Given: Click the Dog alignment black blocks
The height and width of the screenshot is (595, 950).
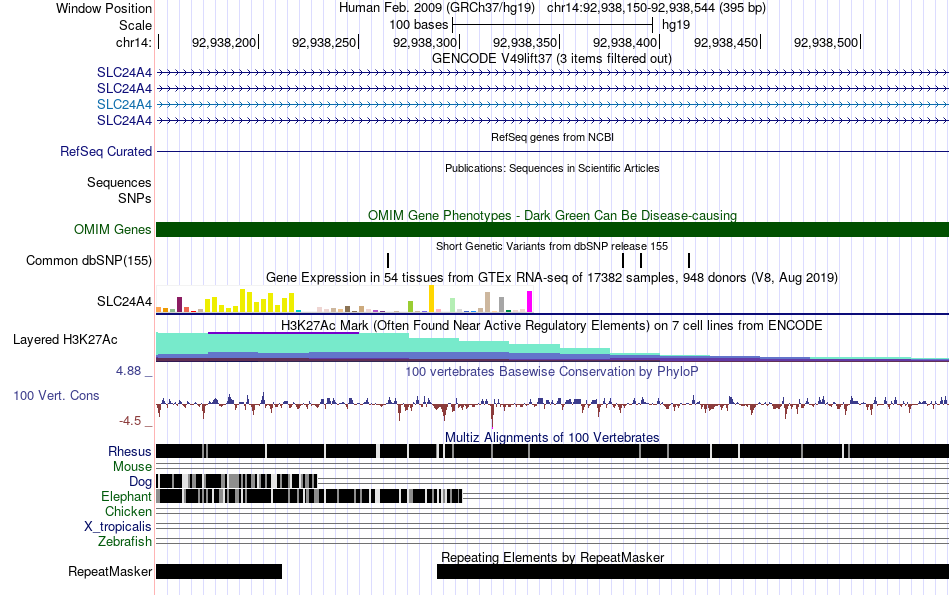Looking at the screenshot, I should click(237, 482).
